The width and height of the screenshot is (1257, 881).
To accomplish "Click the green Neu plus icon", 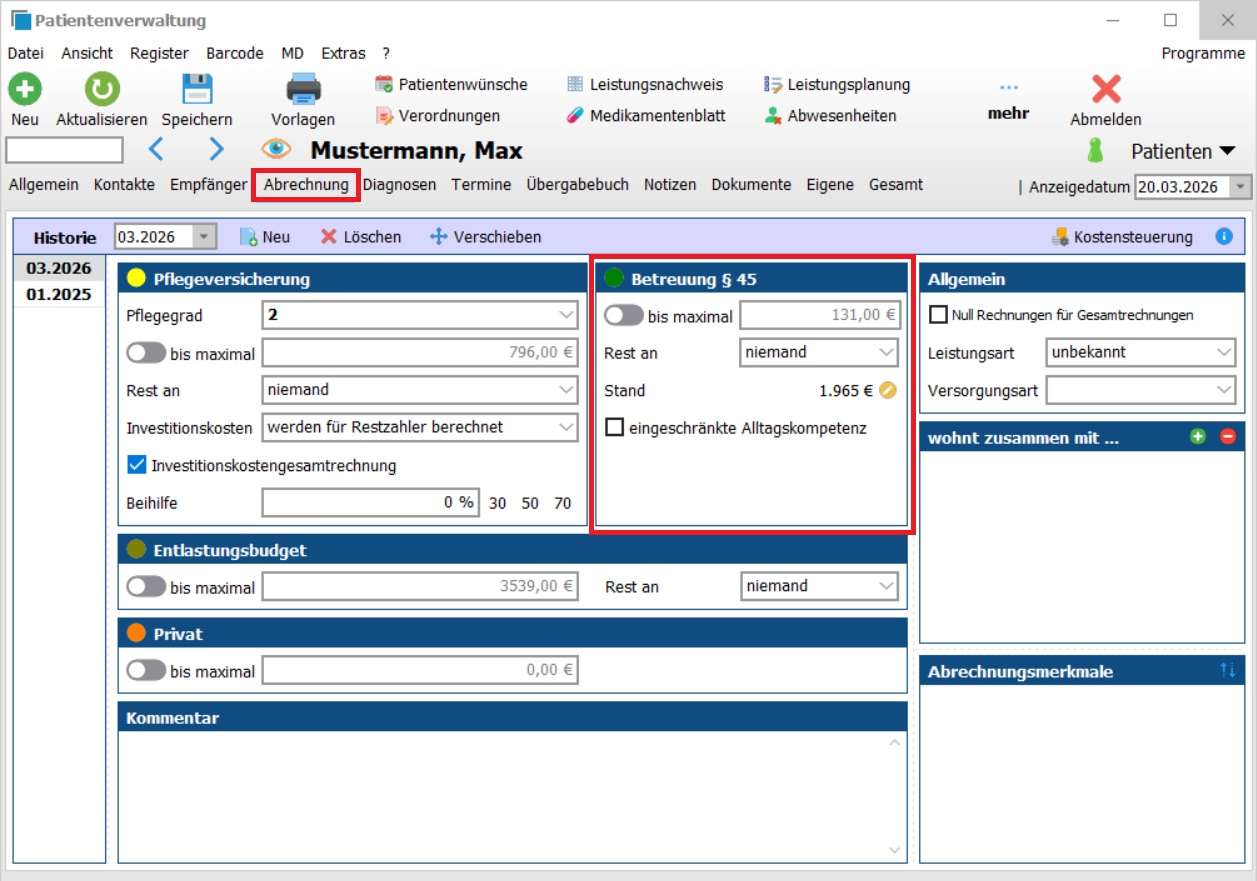I will (x=25, y=90).
